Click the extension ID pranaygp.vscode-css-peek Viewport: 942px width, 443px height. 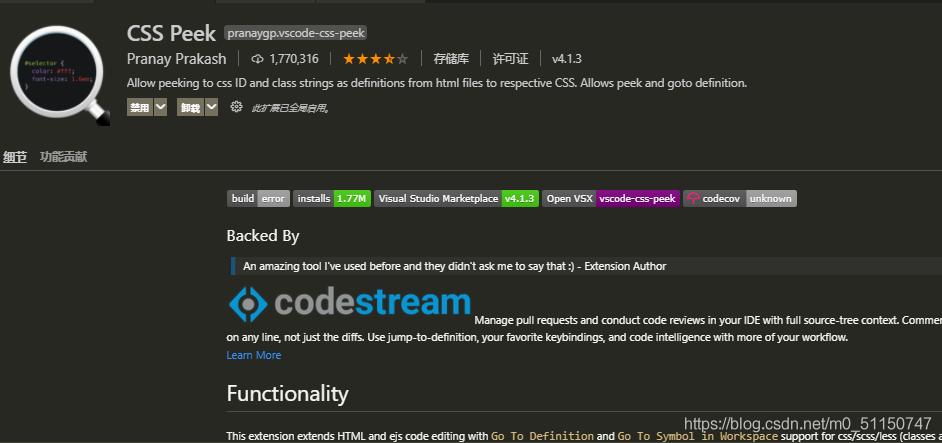[296, 33]
